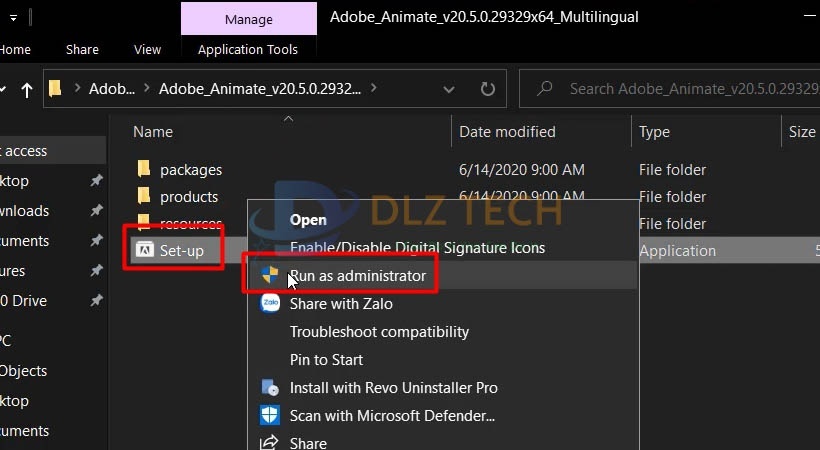Open the Home ribbon tab
820x450 pixels.
15,50
